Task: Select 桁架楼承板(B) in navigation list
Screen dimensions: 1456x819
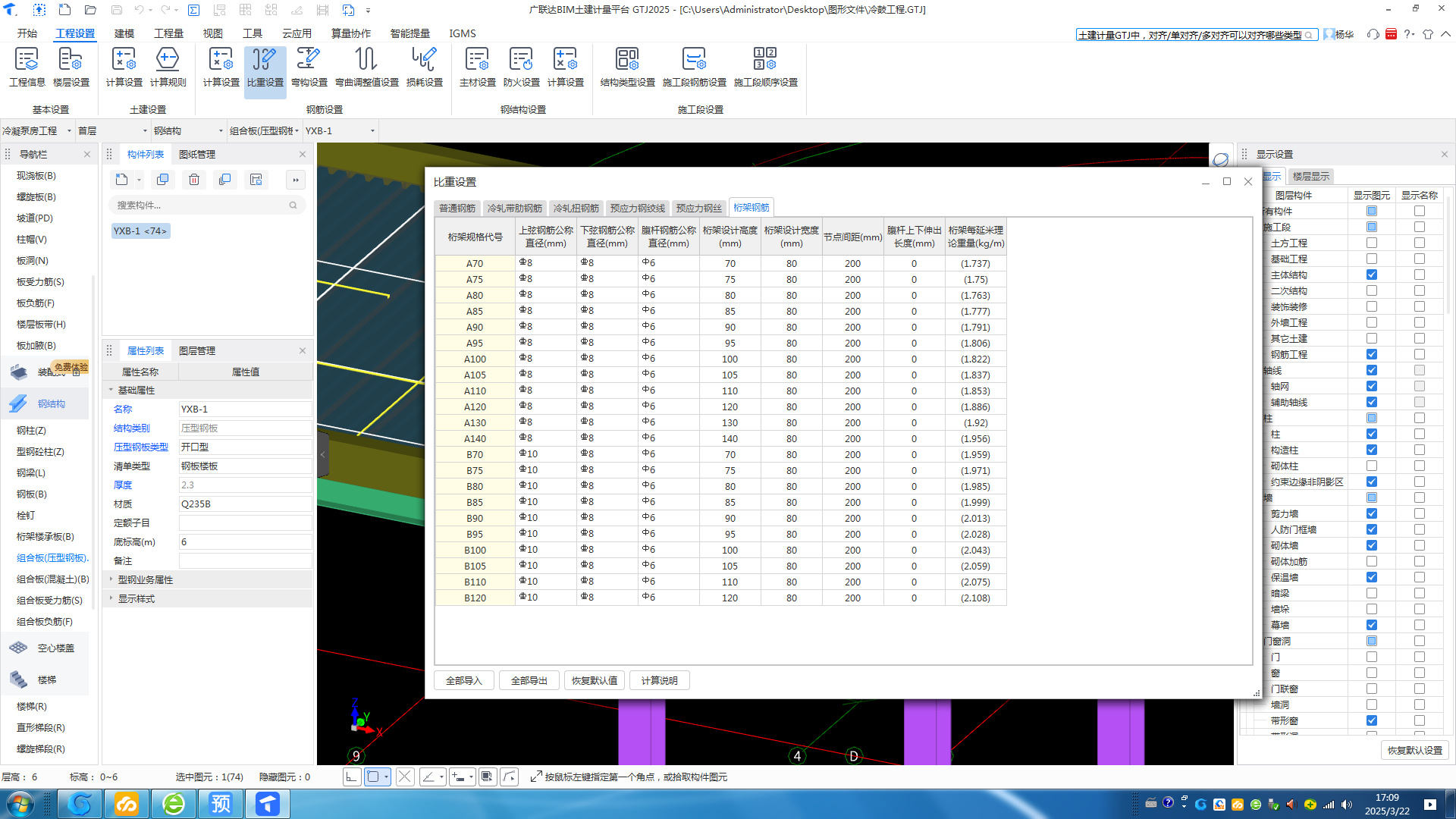Action: pos(45,536)
